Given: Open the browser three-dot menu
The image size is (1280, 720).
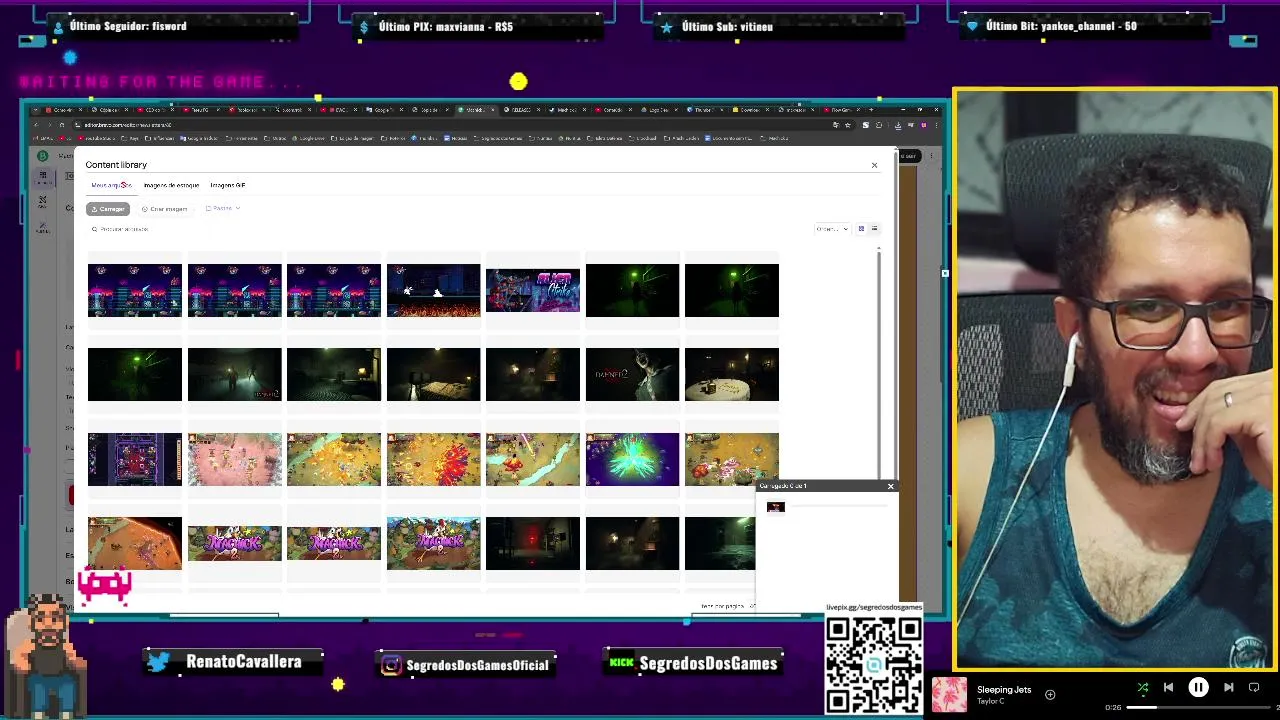Looking at the screenshot, I should (x=937, y=125).
